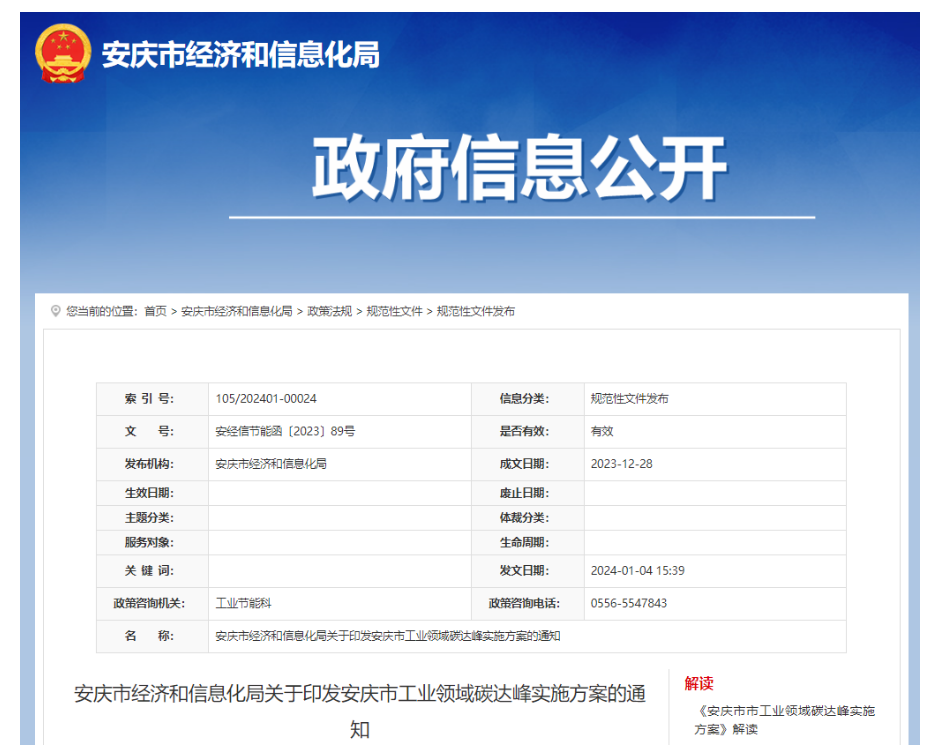Screen dimensions: 942x750
Task: Click index number 105/202401-00024
Action: 266,399
